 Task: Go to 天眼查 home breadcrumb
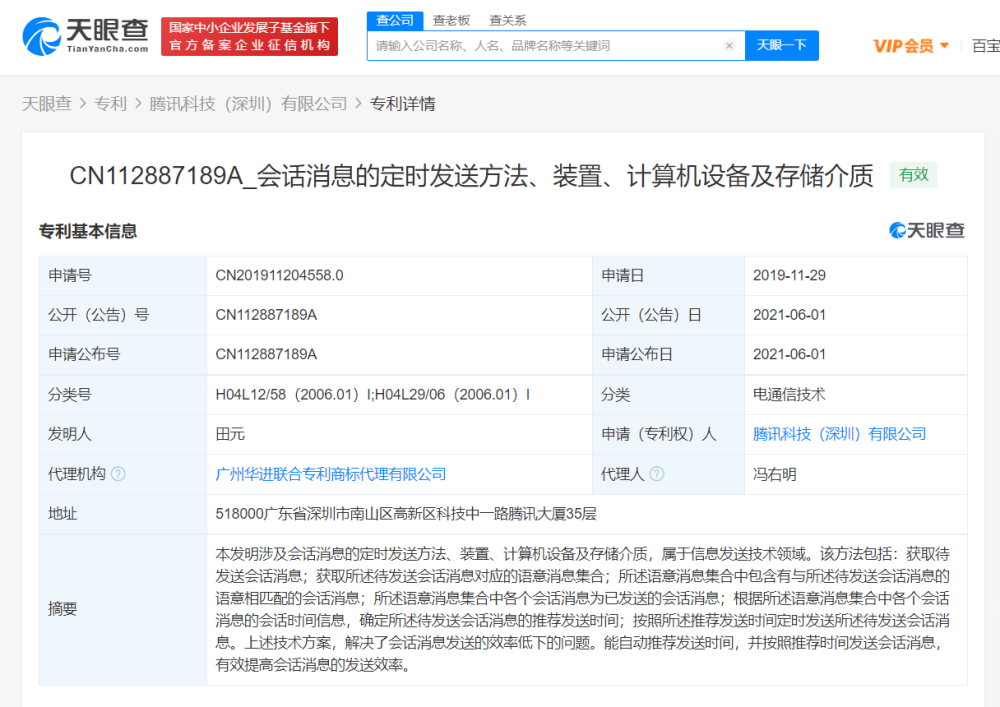click(x=47, y=104)
